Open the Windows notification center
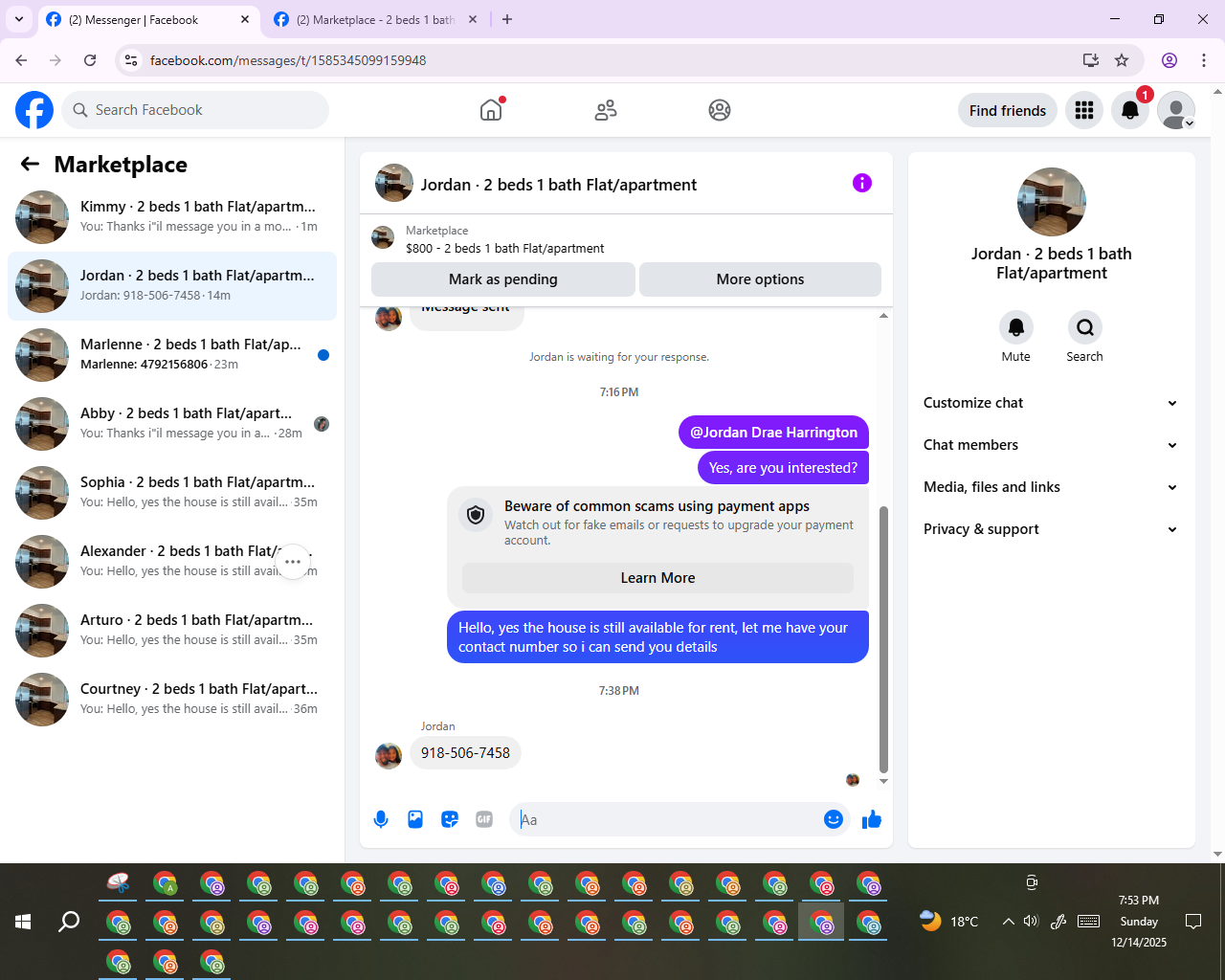Viewport: 1225px width, 980px height. [x=1193, y=922]
